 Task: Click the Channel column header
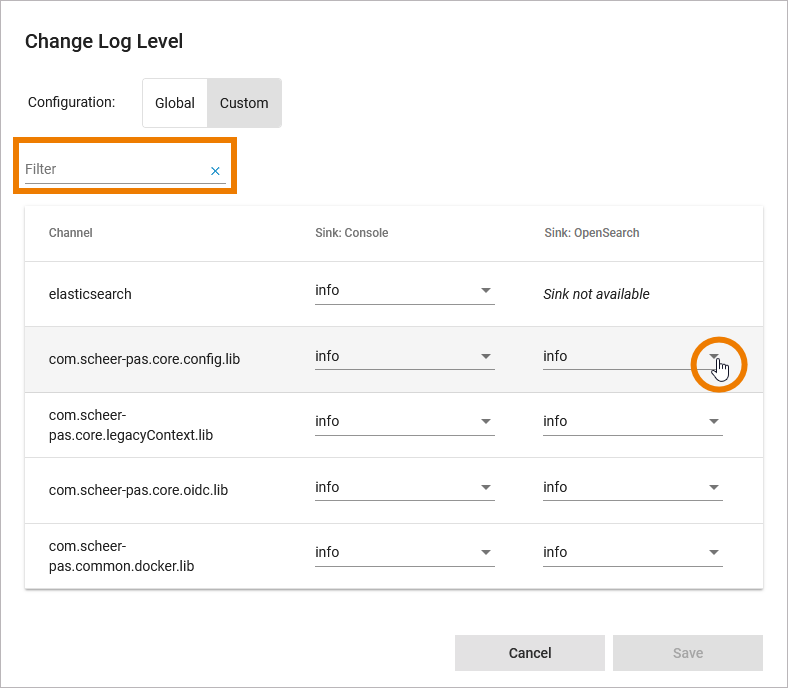pyautogui.click(x=71, y=233)
